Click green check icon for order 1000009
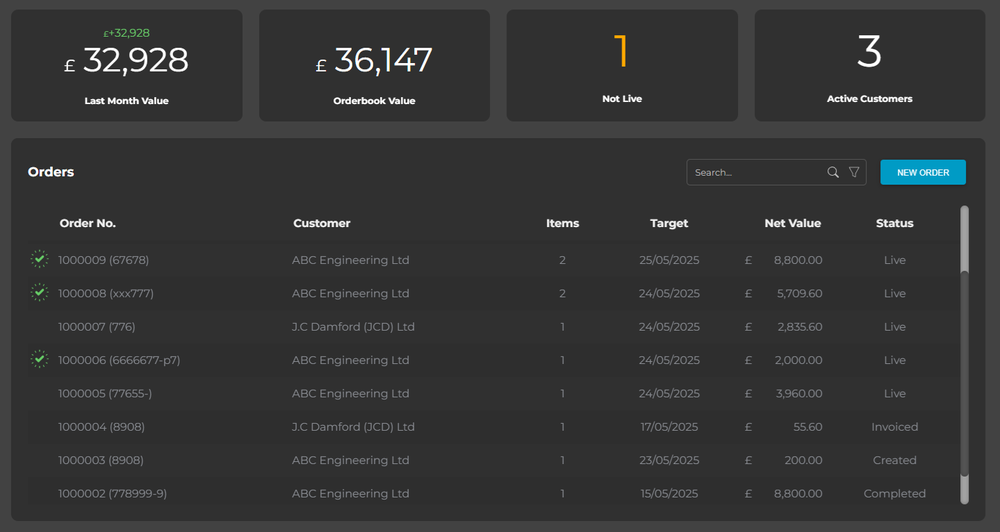The height and width of the screenshot is (532, 1000). pos(40,259)
